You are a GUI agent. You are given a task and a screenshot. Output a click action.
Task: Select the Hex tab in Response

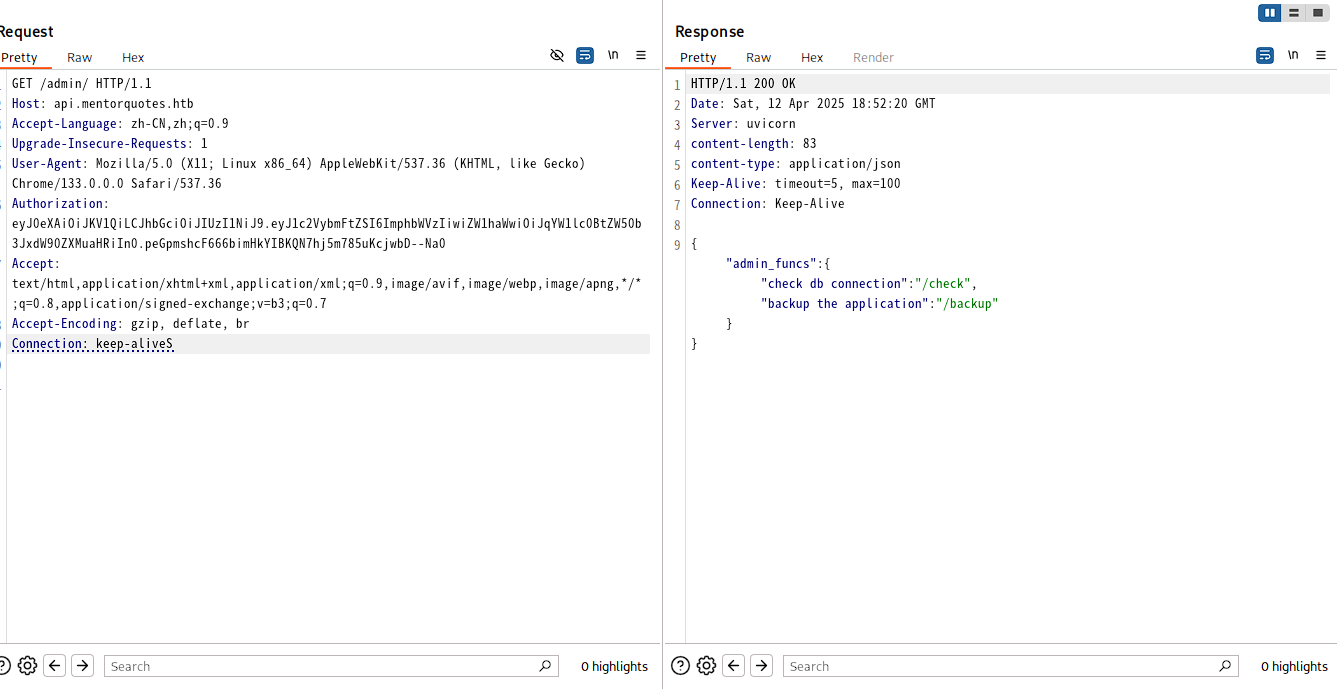pos(812,58)
